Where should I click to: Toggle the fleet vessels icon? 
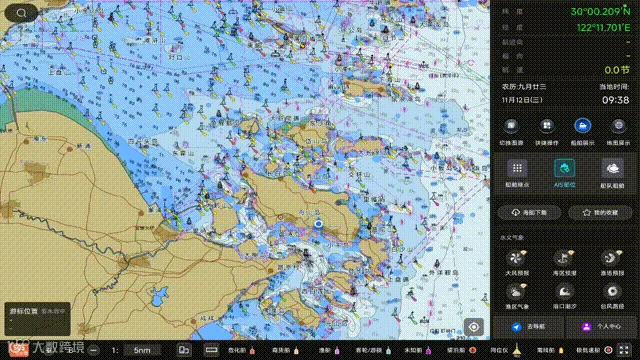point(612,168)
